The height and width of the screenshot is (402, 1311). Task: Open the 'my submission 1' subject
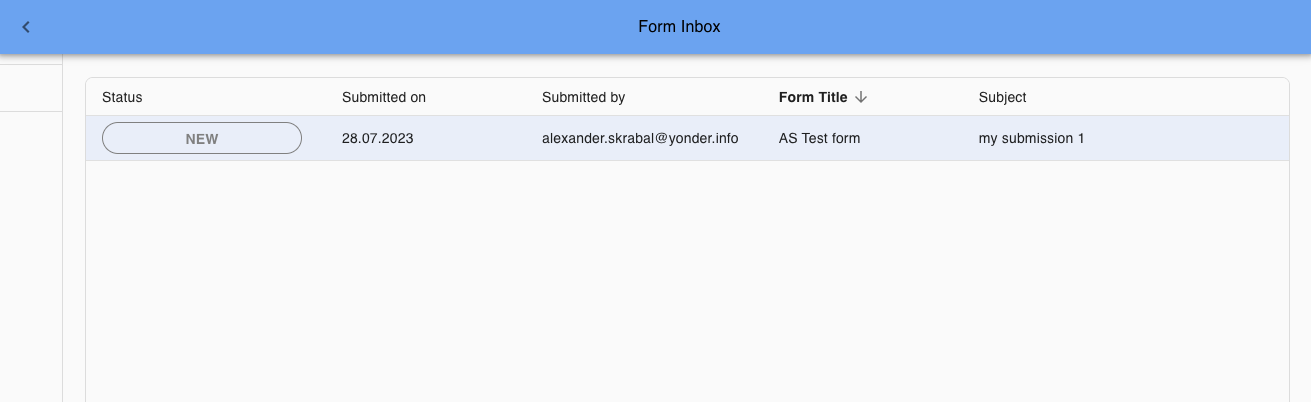click(x=1031, y=139)
